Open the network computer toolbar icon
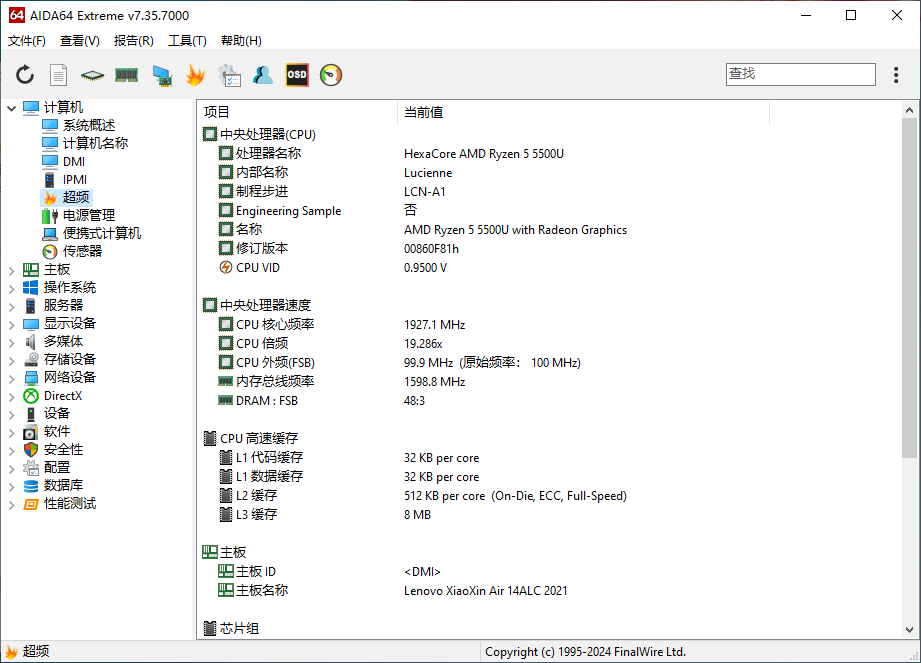Viewport: 921px width, 663px height. (162, 75)
